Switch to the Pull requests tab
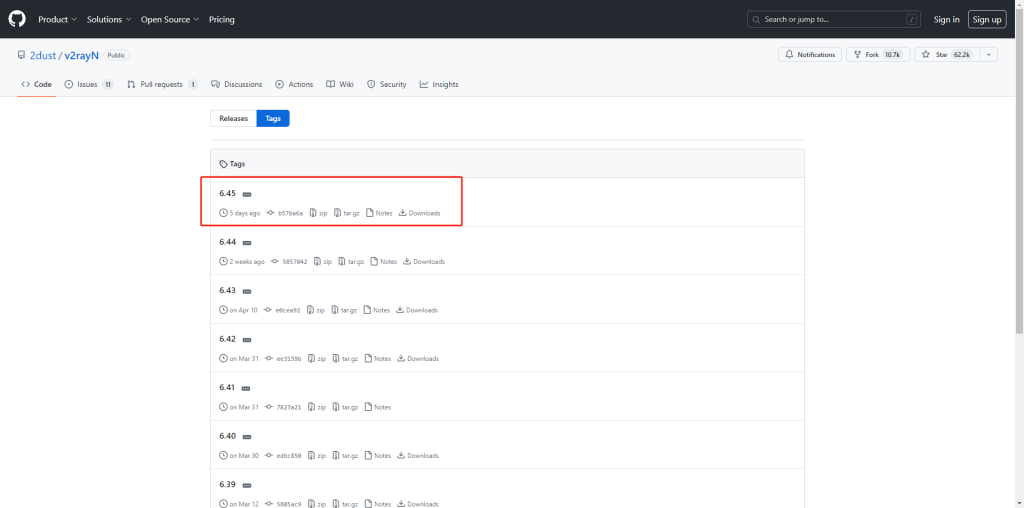Image resolution: width=1024 pixels, height=508 pixels. click(x=163, y=84)
